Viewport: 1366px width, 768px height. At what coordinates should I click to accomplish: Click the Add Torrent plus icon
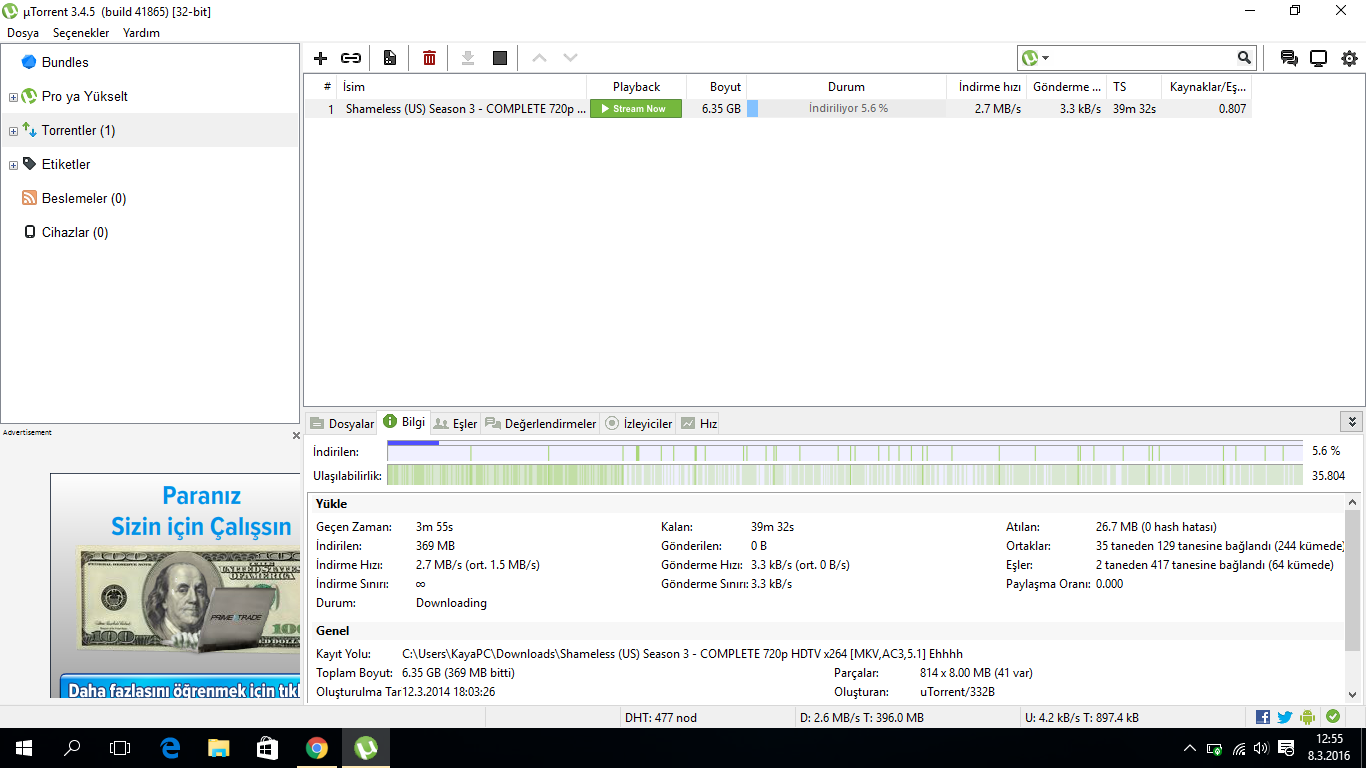(320, 58)
